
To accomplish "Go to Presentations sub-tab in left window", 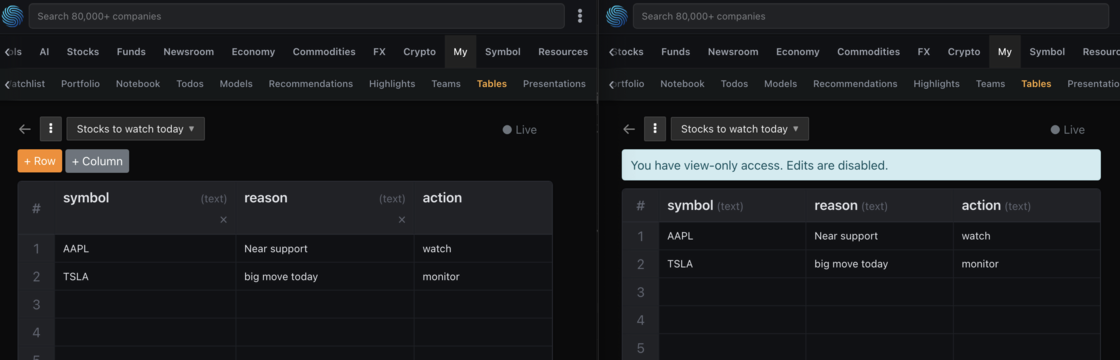I will [554, 84].
